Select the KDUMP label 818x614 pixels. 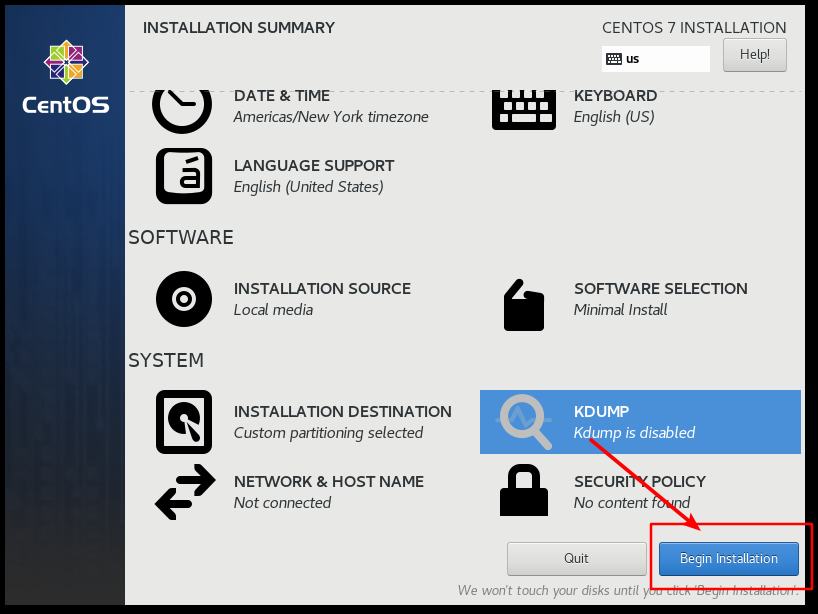click(602, 412)
